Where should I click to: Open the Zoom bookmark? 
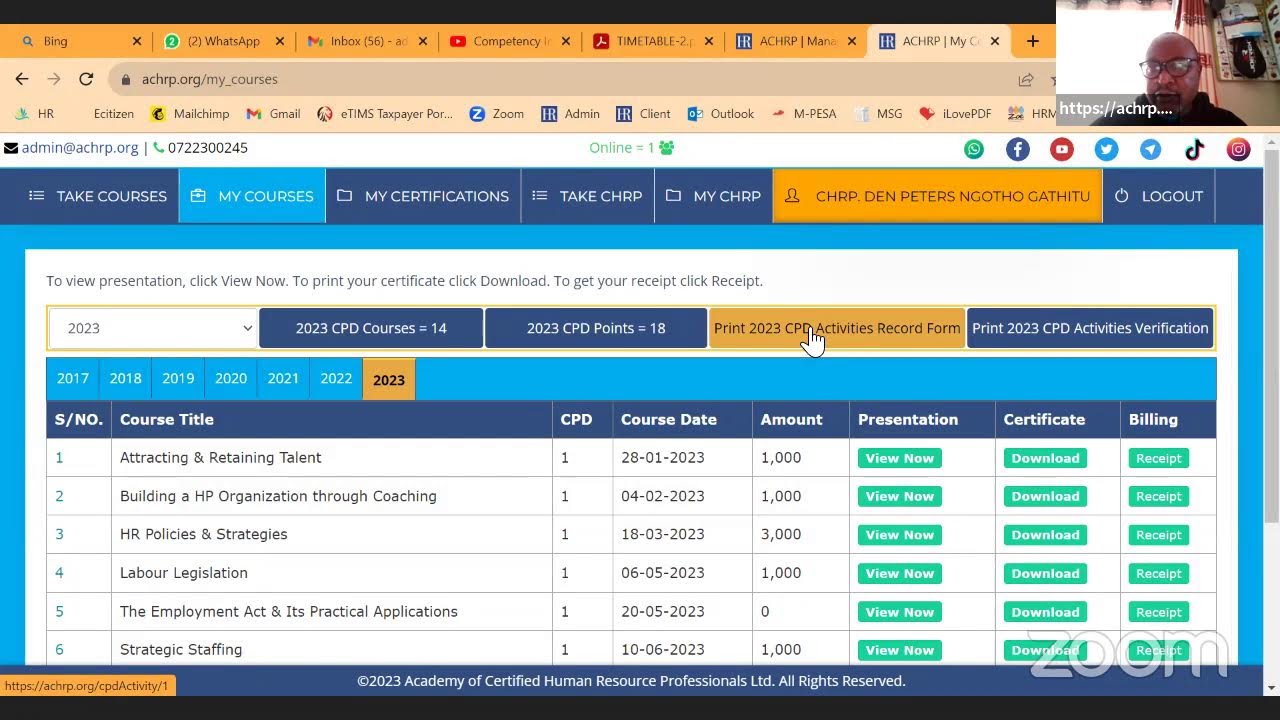[x=497, y=114]
